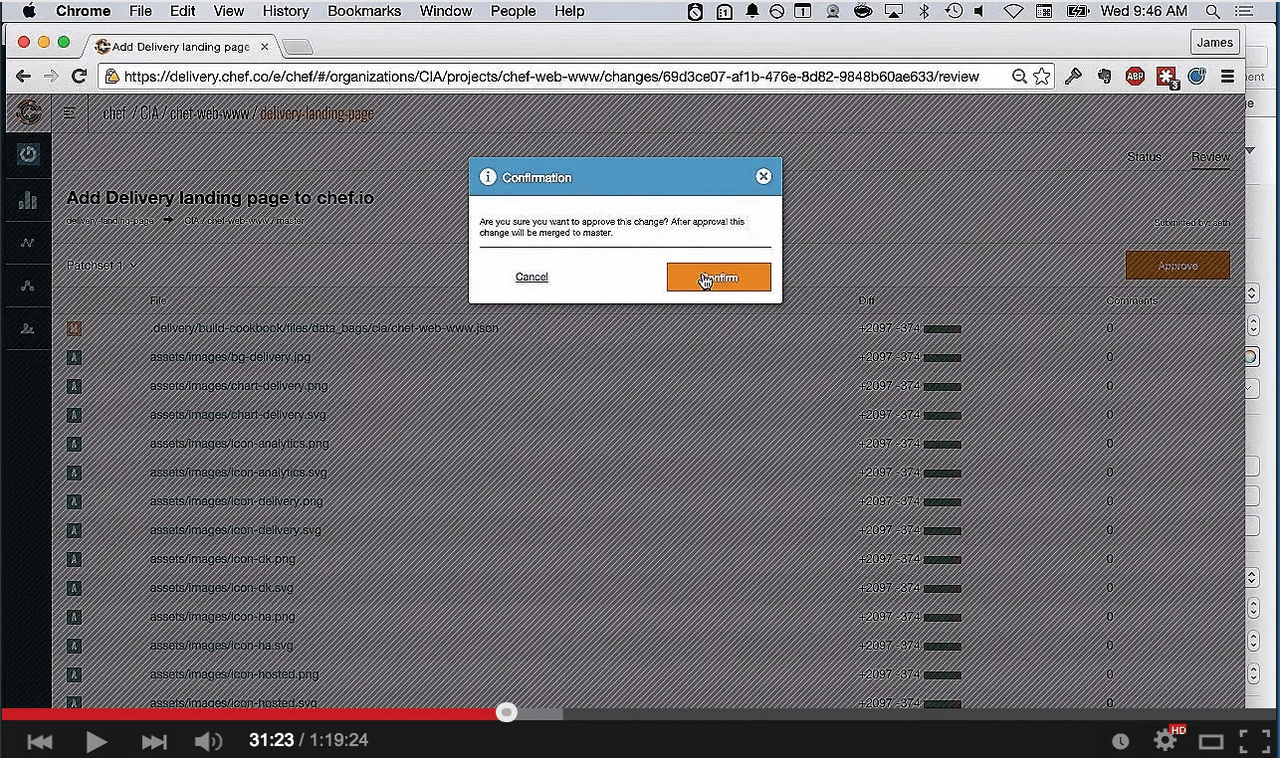This screenshot has height=758, width=1280.
Task: Open a new Chrome tab
Action: (x=298, y=47)
